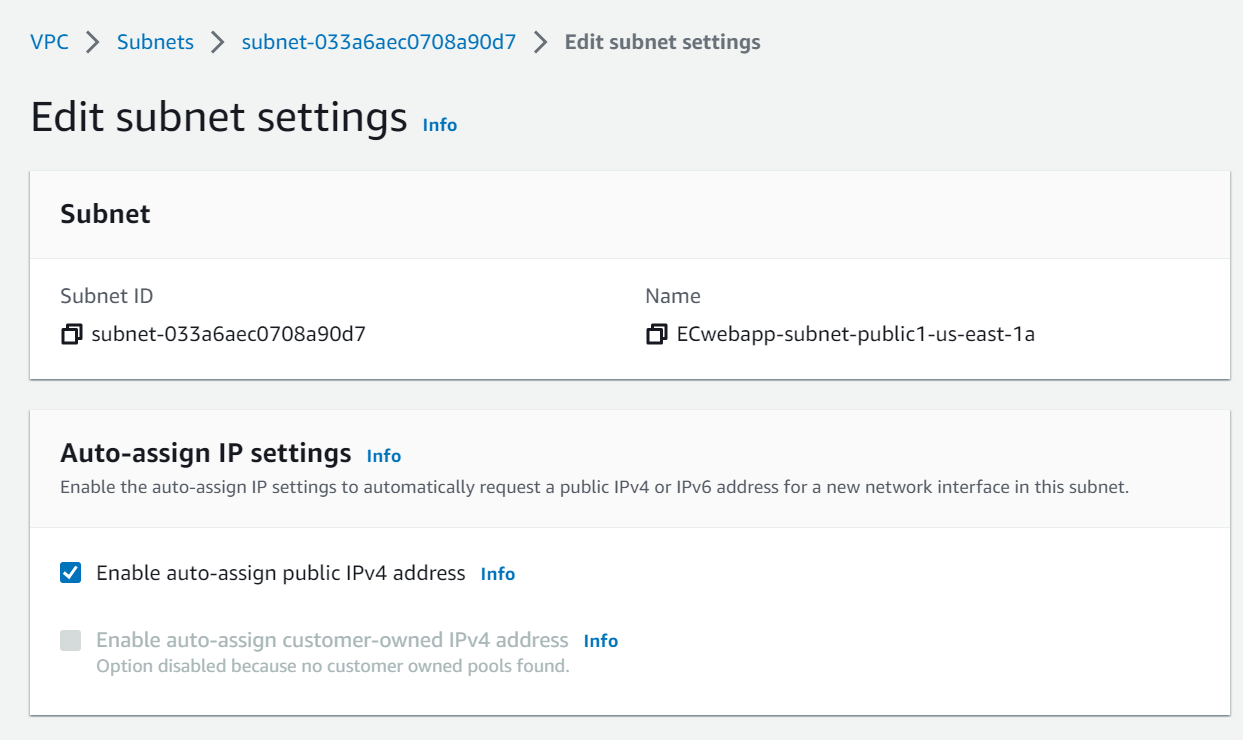Click the subnet-033a6aec0708a90d7 value under Subnet ID
This screenshot has width=1243, height=740.
228,335
